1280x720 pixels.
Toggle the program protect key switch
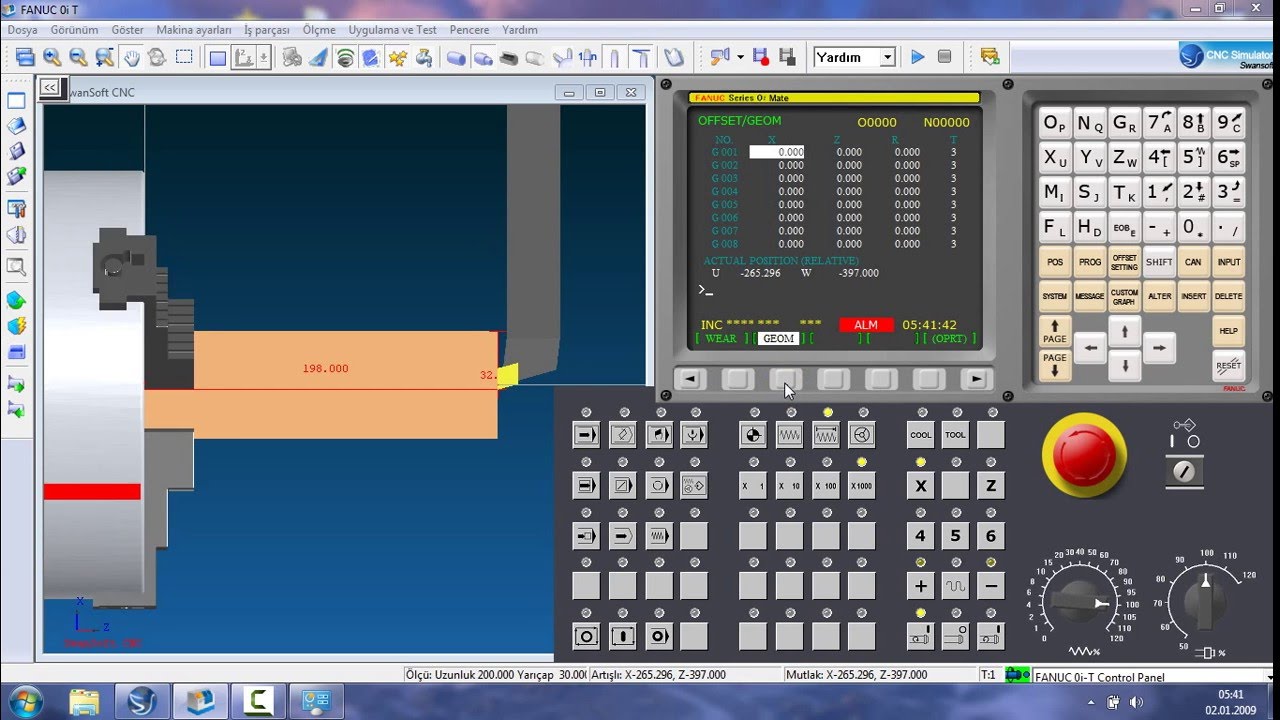tap(1186, 472)
